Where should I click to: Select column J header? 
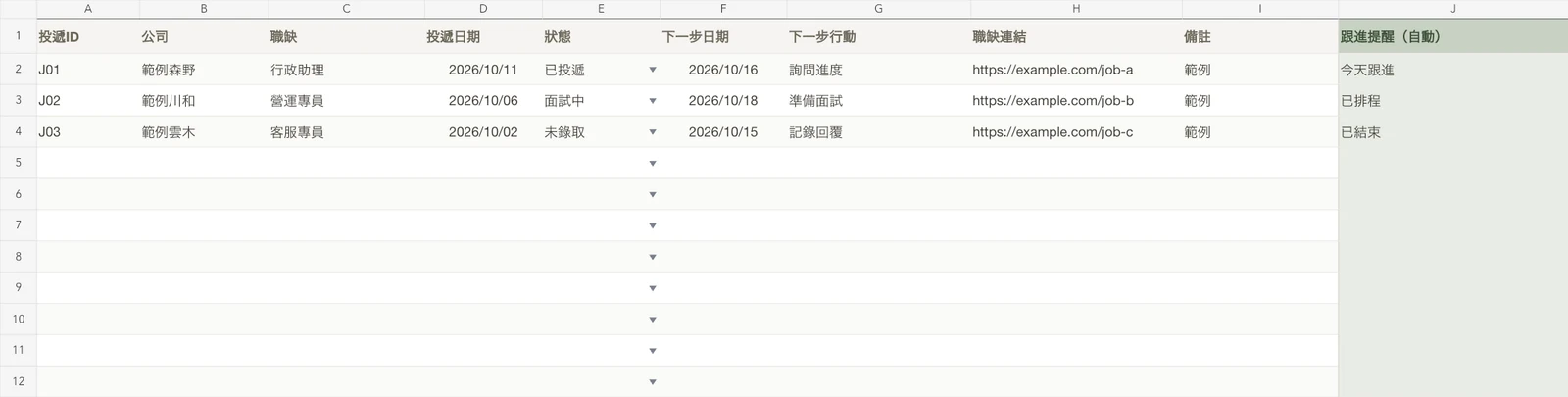[x=1453, y=9]
